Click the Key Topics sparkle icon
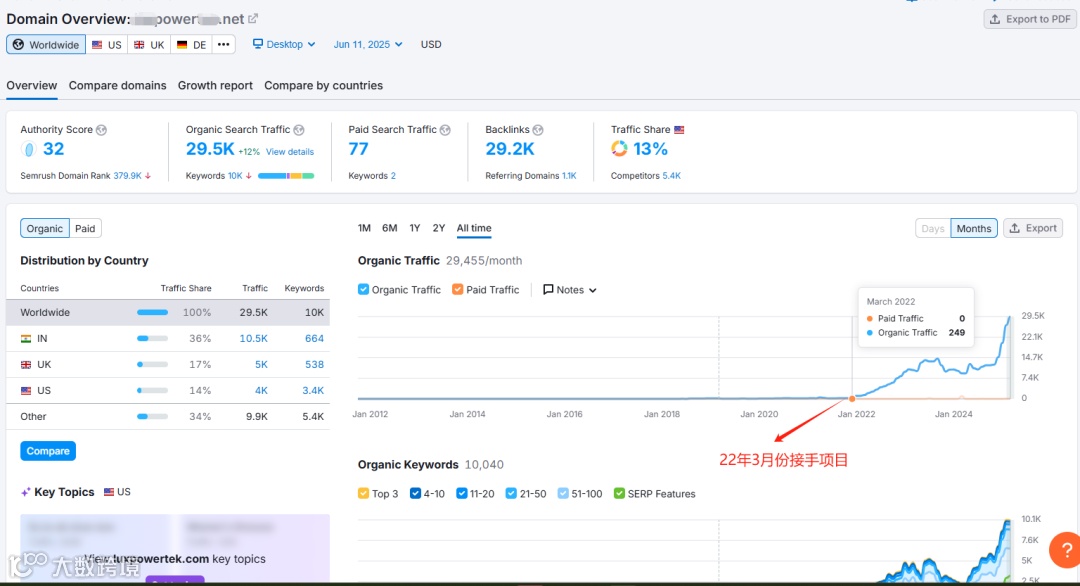 25,492
